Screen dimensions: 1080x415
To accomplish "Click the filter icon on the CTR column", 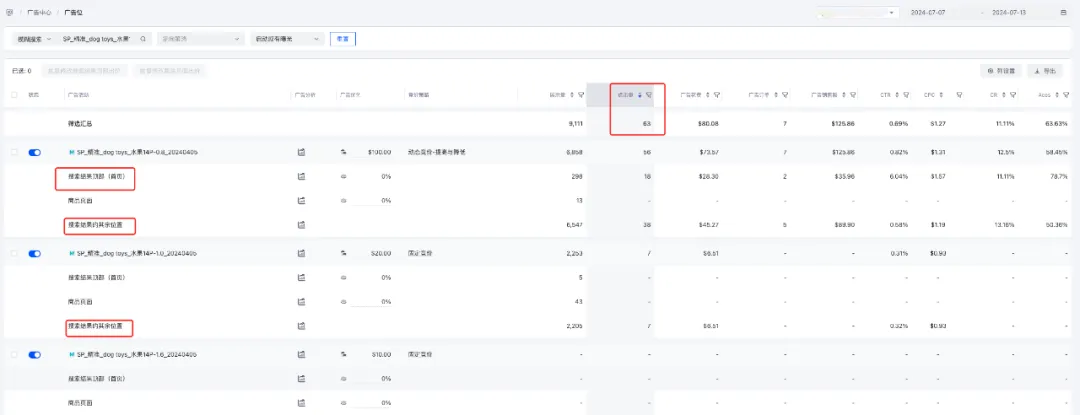I will tap(906, 95).
